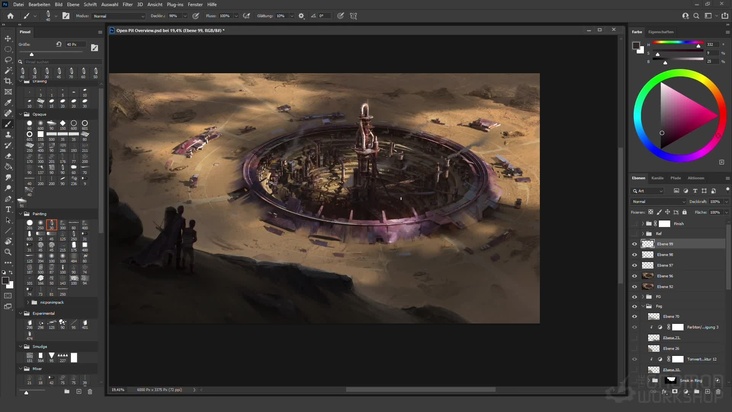Select the Pen tool
Viewport: 732px width, 412px height.
[x=8, y=199]
